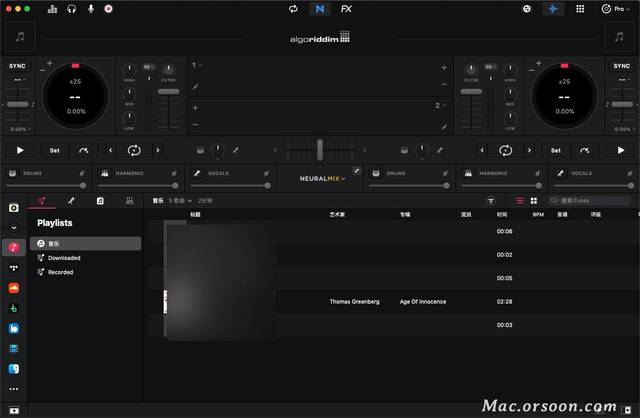This screenshot has width=640, height=418.
Task: Click Set cue button on left deck
Action: point(55,150)
